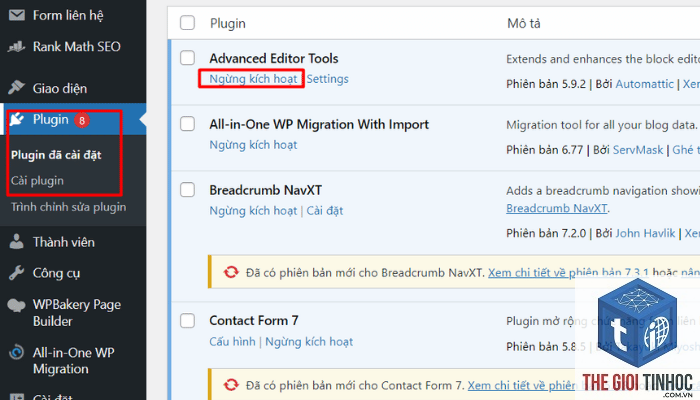Select Plugin đã cài đặt submenu
The width and height of the screenshot is (700, 400).
point(56,155)
